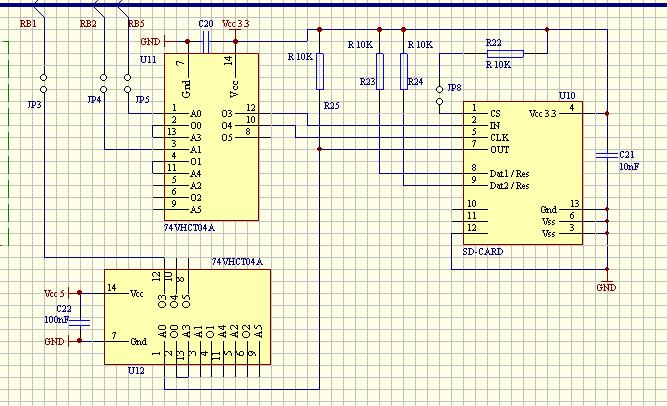Select the C21 10nF capacitor symbol
Screen dimensions: 667x406
point(607,155)
